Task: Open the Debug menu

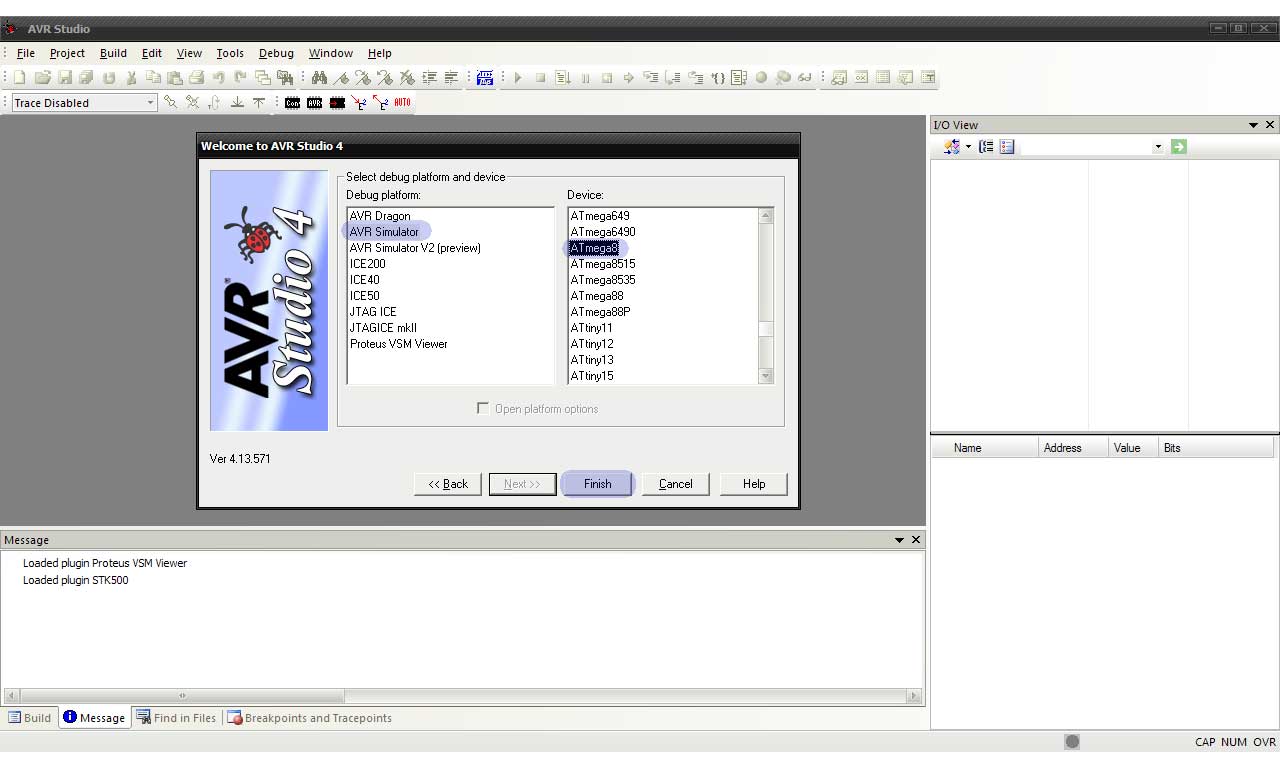Action: pos(276,53)
